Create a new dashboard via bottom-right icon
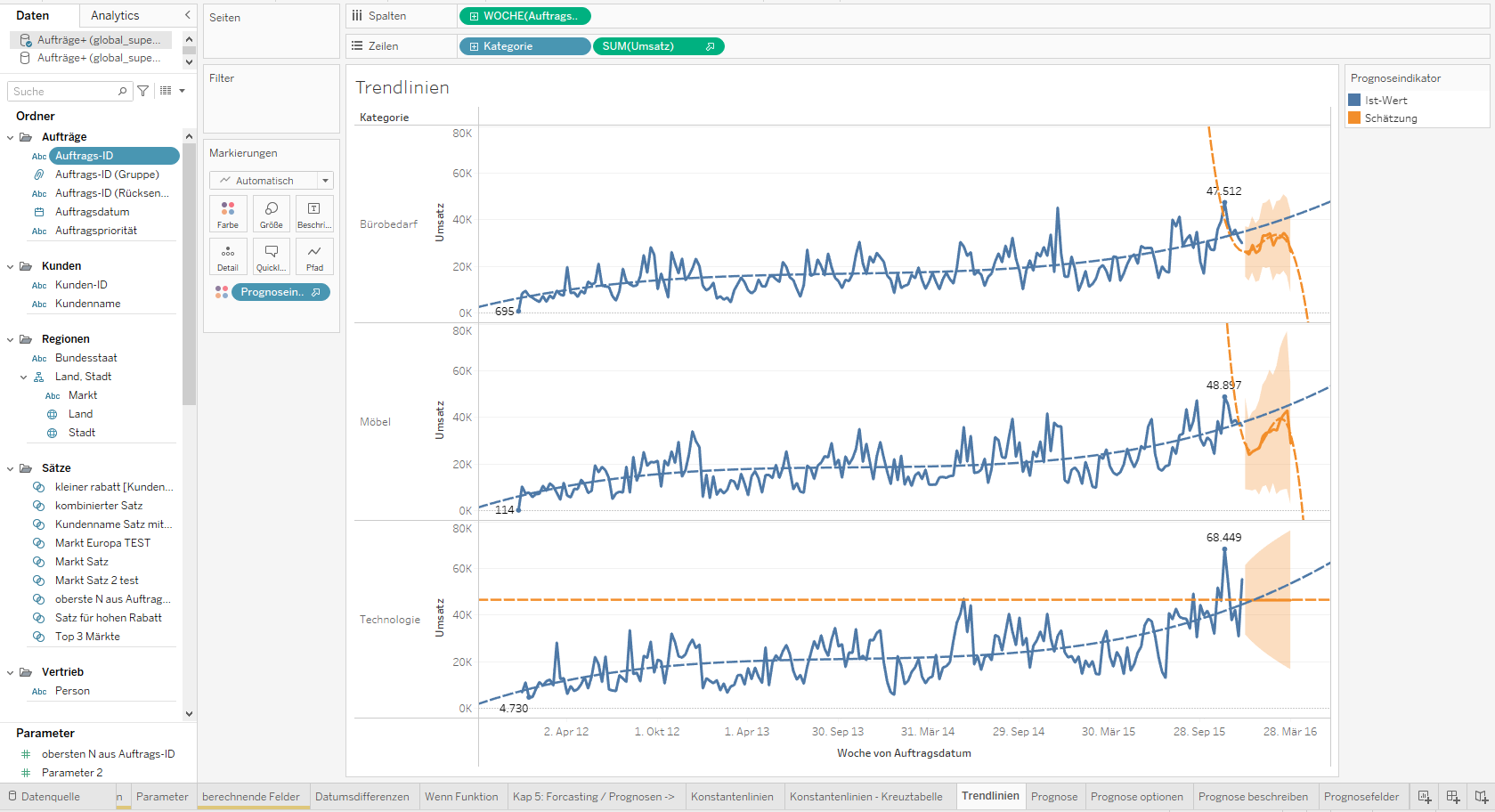The image size is (1495, 812). coord(1453,796)
